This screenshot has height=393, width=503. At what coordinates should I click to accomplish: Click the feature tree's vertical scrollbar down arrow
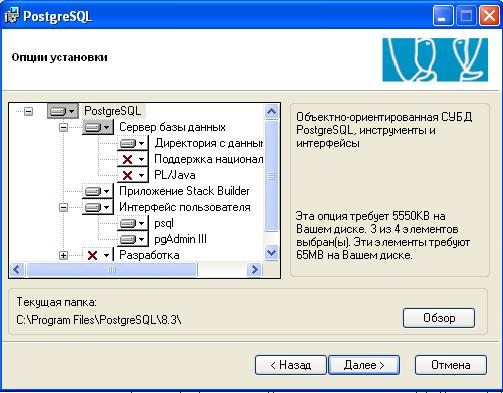point(271,253)
